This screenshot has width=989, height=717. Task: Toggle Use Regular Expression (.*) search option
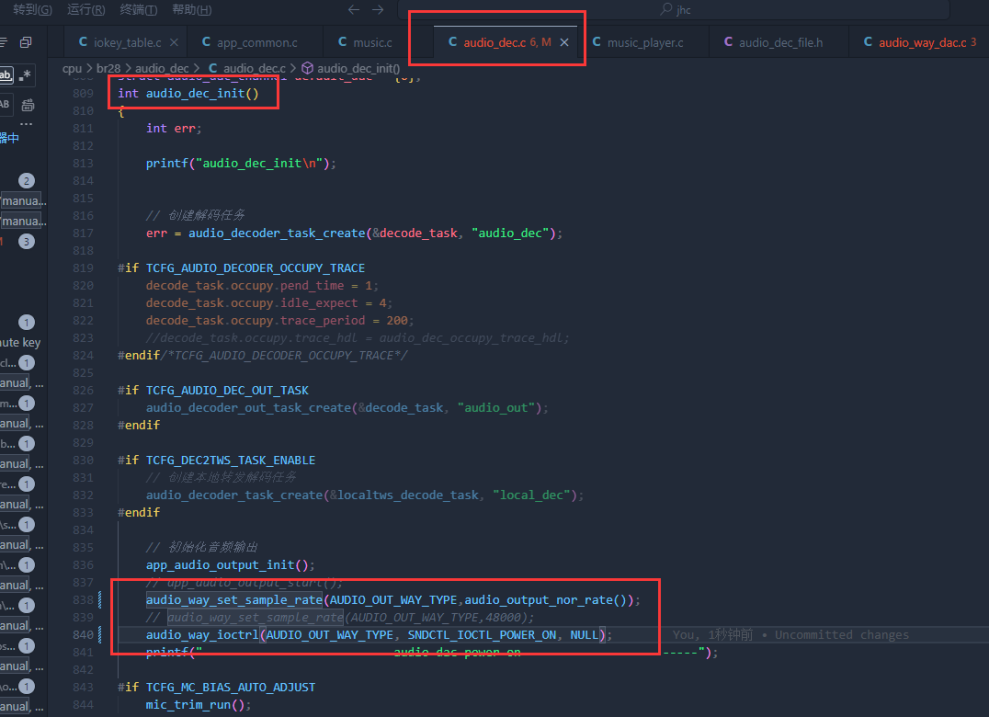point(25,76)
